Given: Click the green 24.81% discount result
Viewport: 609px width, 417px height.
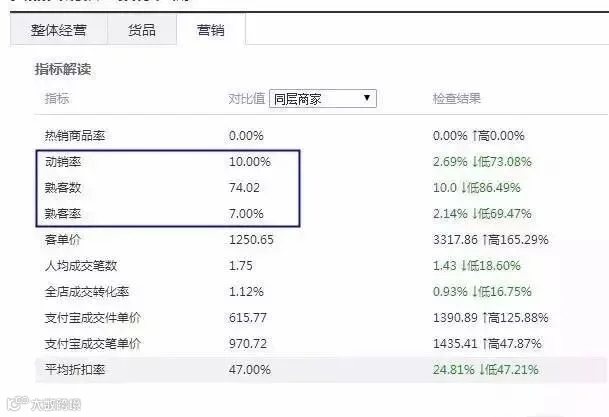Looking at the screenshot, I should (x=454, y=370).
